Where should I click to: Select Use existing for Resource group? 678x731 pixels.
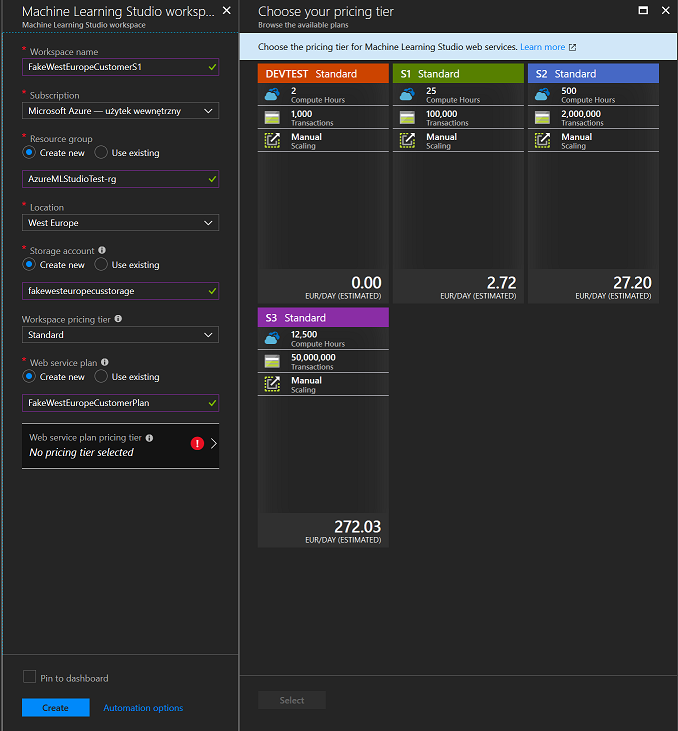point(101,153)
